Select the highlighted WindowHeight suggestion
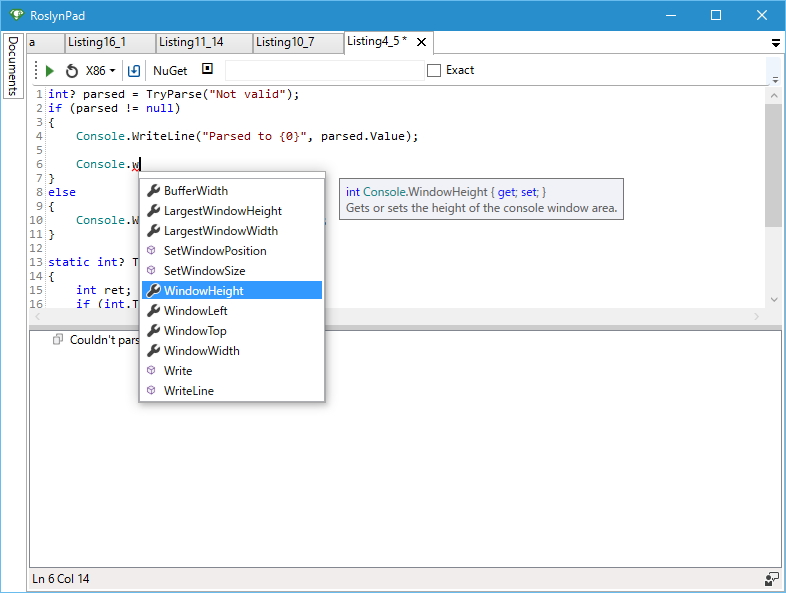Viewport: 786px width, 593px height. pos(232,290)
